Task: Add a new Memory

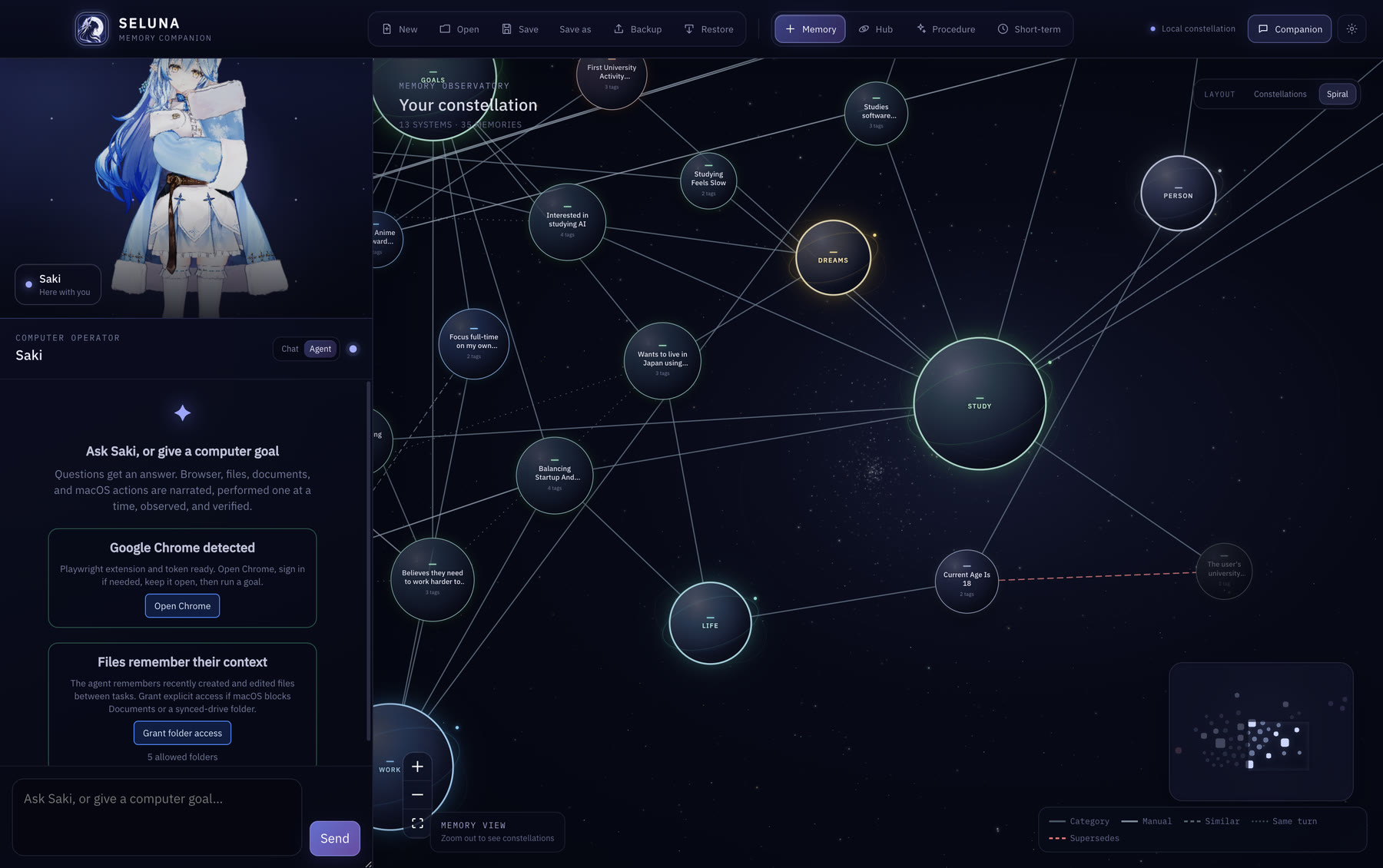Action: 810,29
